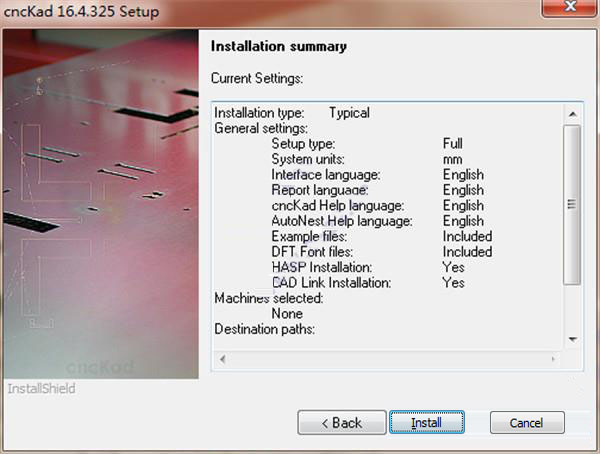This screenshot has height=454, width=600.
Task: Click the 'DFT Font files:' label
Action: tap(312, 251)
